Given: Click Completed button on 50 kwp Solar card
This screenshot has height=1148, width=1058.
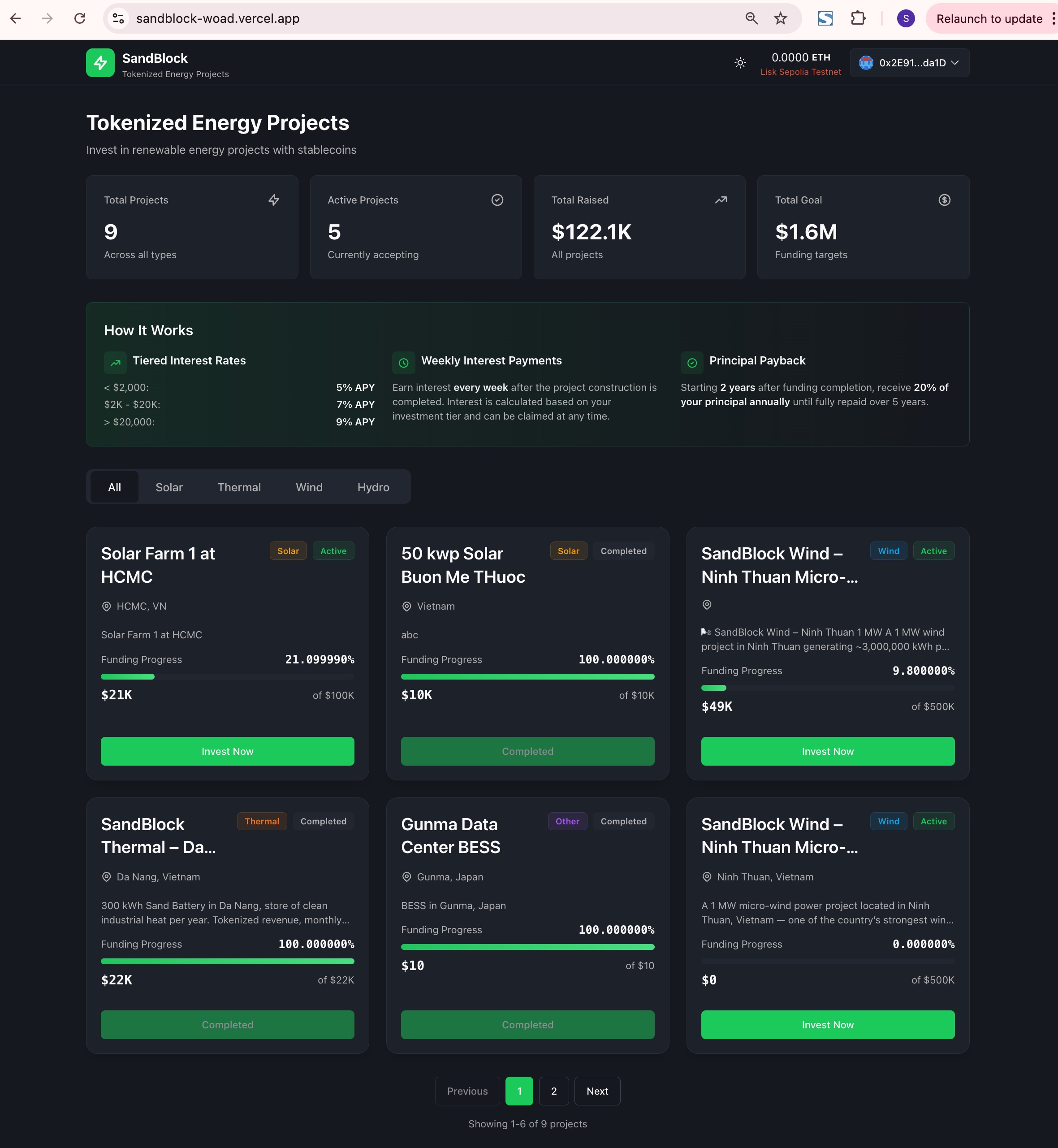Looking at the screenshot, I should tap(527, 751).
